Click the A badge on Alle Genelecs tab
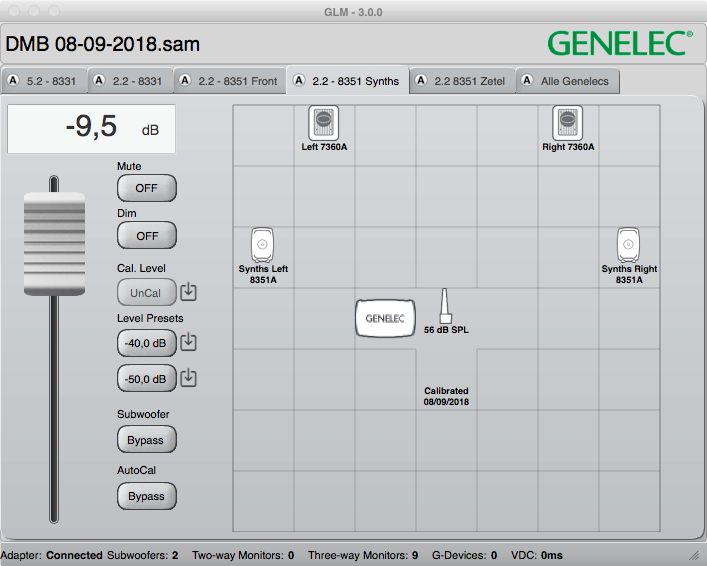This screenshot has height=566, width=707. (527, 80)
